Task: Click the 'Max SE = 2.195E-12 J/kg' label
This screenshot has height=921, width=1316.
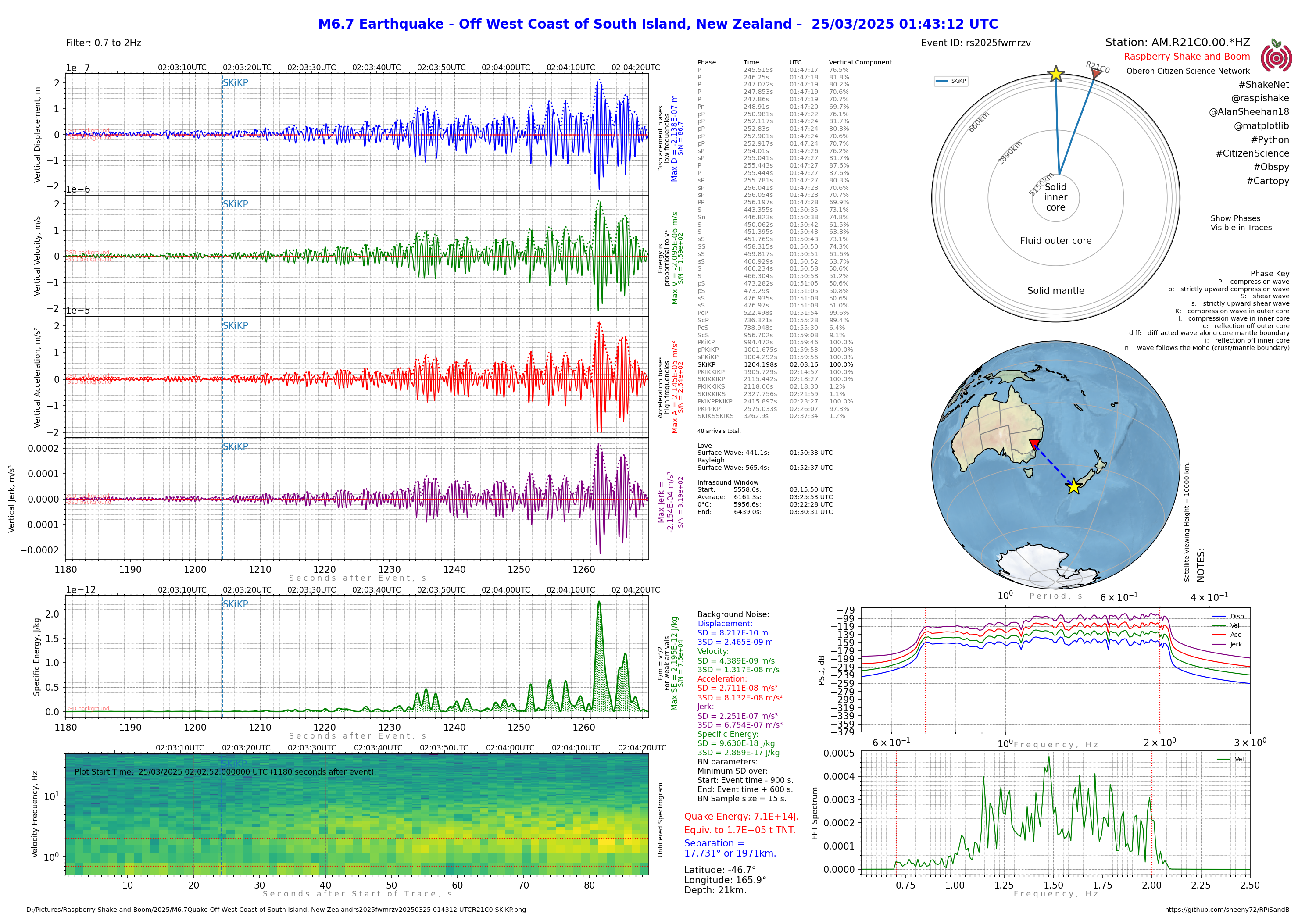Action: pos(675,664)
